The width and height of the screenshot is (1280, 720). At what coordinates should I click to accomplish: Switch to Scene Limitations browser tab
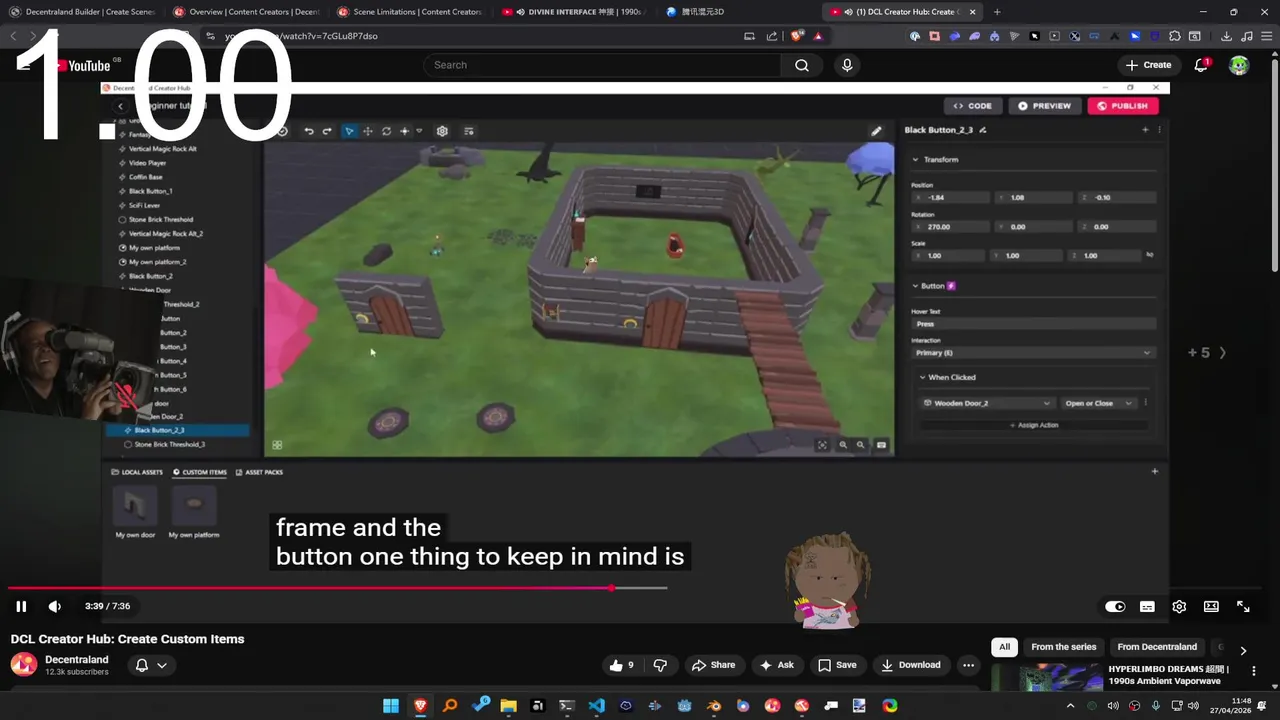[x=410, y=12]
